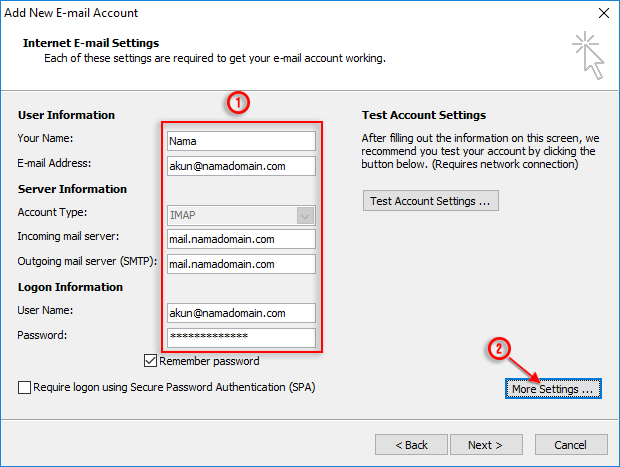This screenshot has height=467, width=620.
Task: Click the Your Name field
Action: pos(241,141)
